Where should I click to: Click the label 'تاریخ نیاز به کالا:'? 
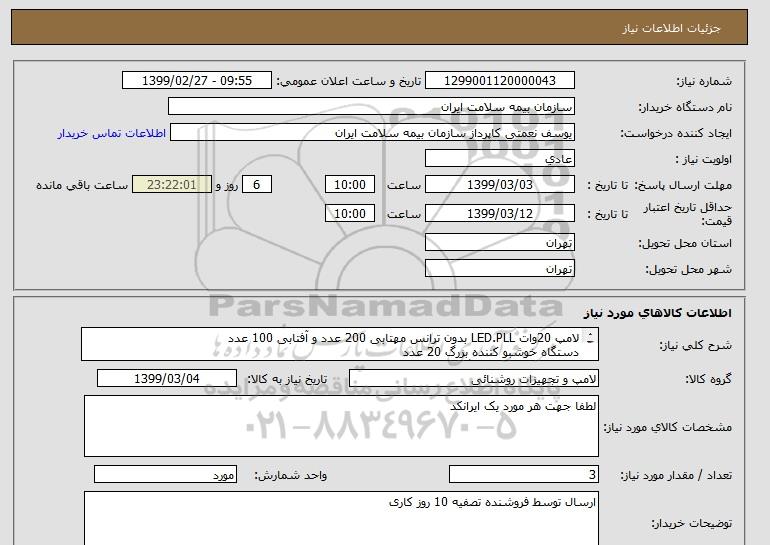(x=287, y=379)
